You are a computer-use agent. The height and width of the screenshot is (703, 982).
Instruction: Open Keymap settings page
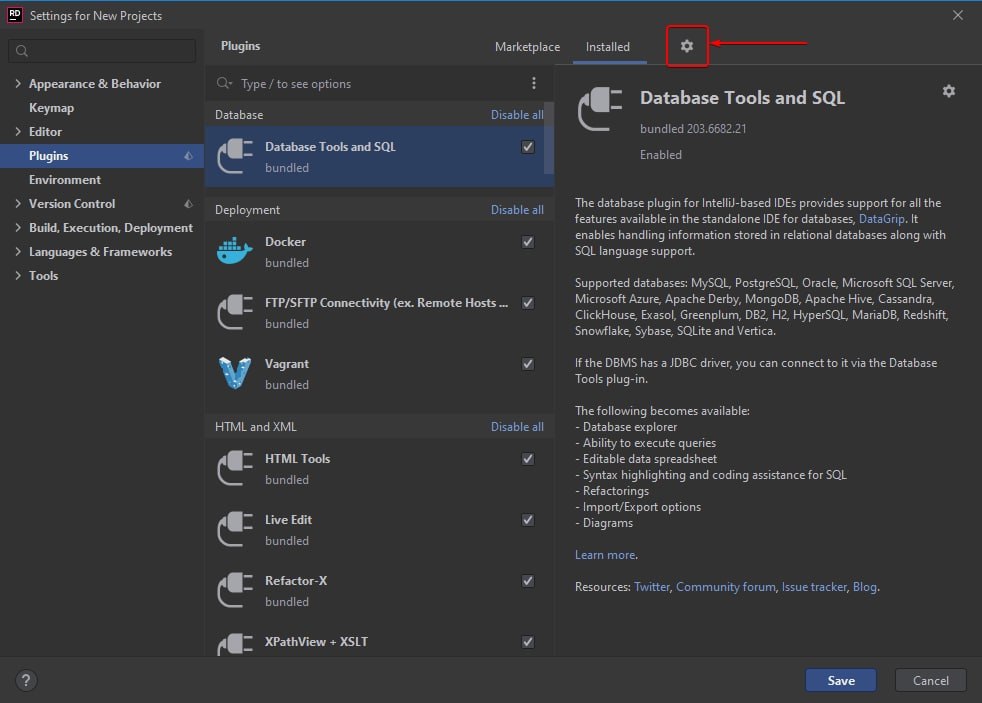51,108
